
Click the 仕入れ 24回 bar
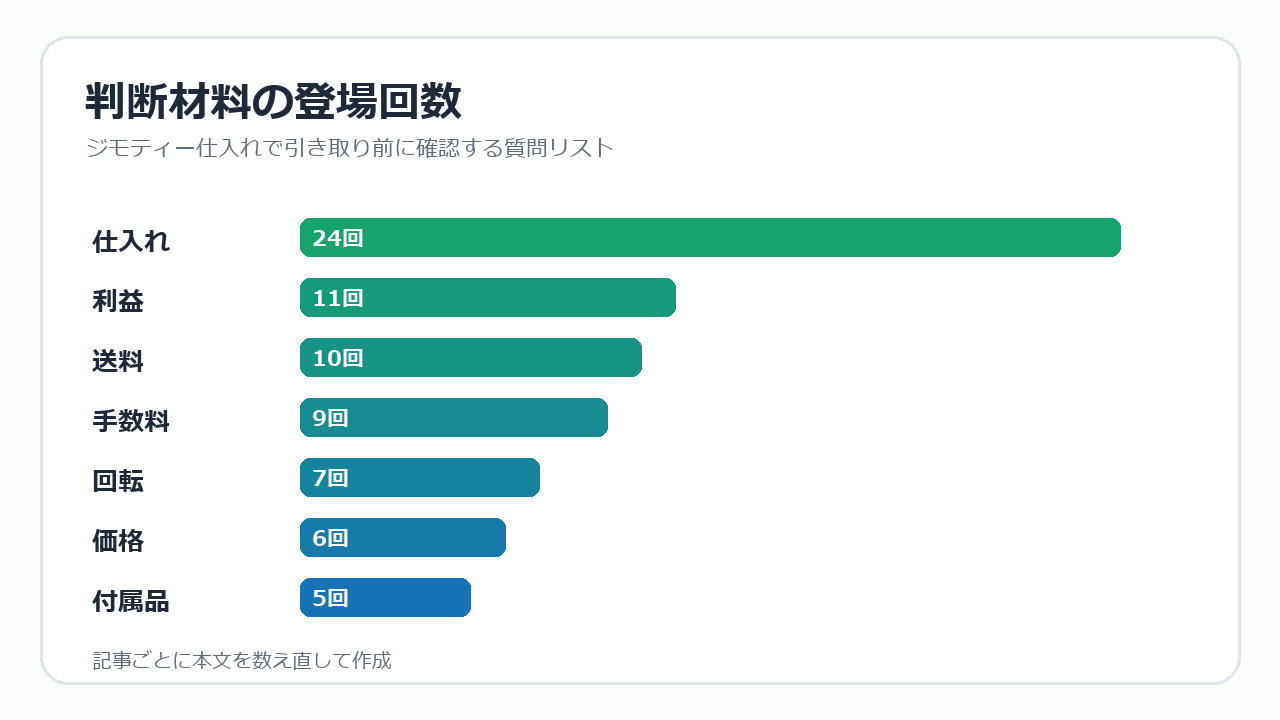(x=710, y=238)
